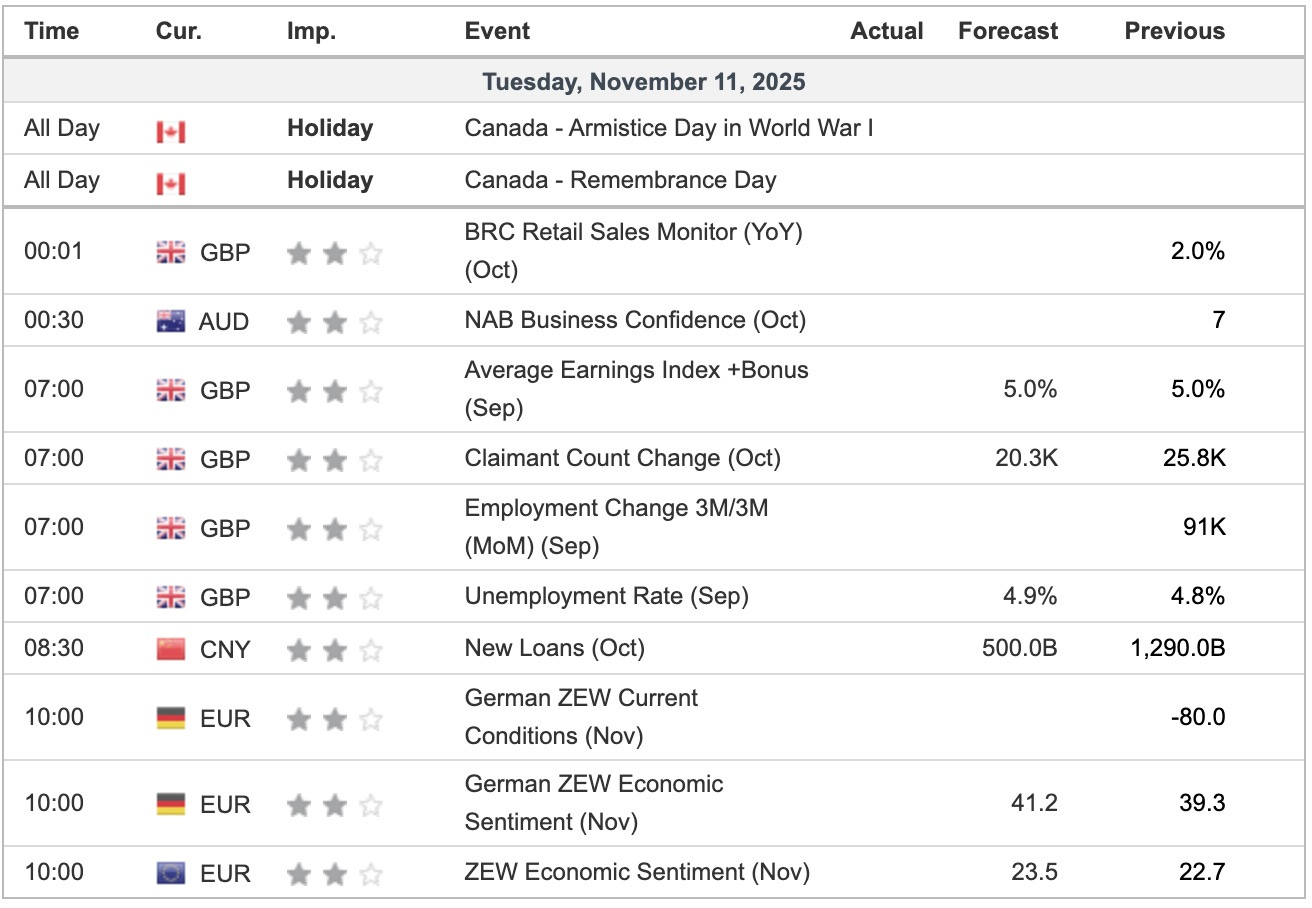Click the importance stars for Unemployment Rate
This screenshot has height=908, width=1312.
click(334, 598)
